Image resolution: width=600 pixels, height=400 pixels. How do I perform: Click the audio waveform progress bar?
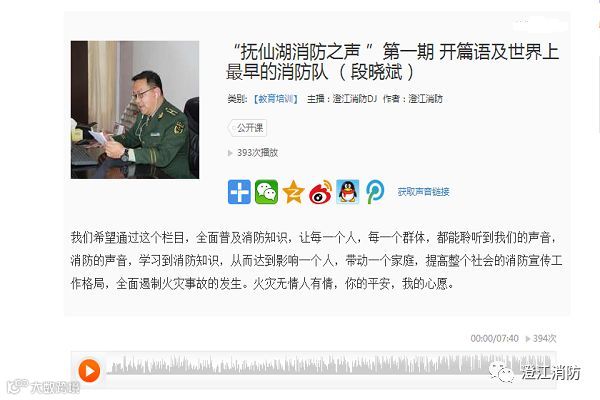click(x=331, y=366)
